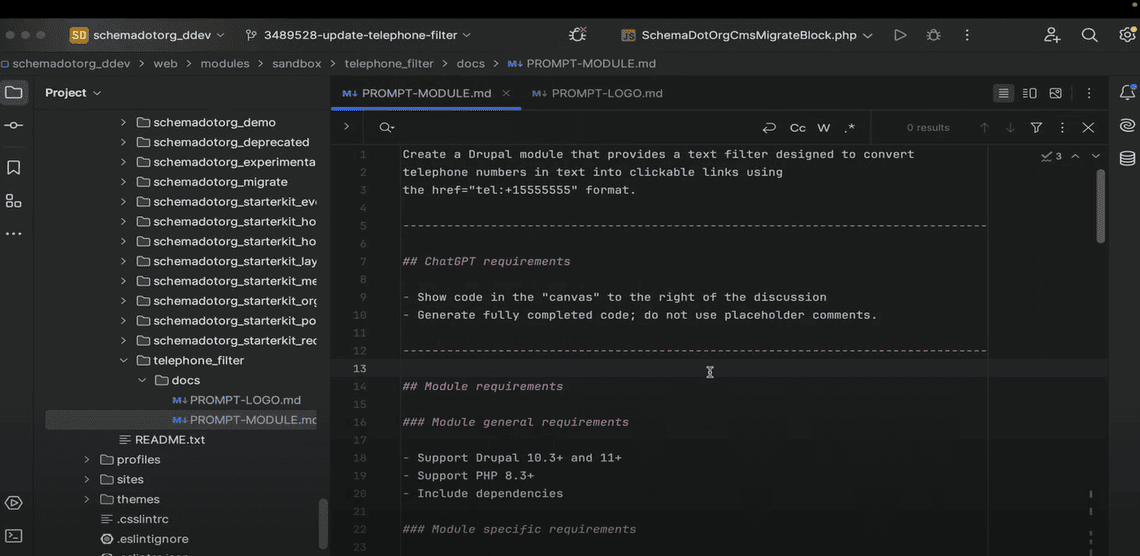The height and width of the screenshot is (556, 1140).
Task: Toggle Words (W) option in find bar
Action: tap(824, 128)
